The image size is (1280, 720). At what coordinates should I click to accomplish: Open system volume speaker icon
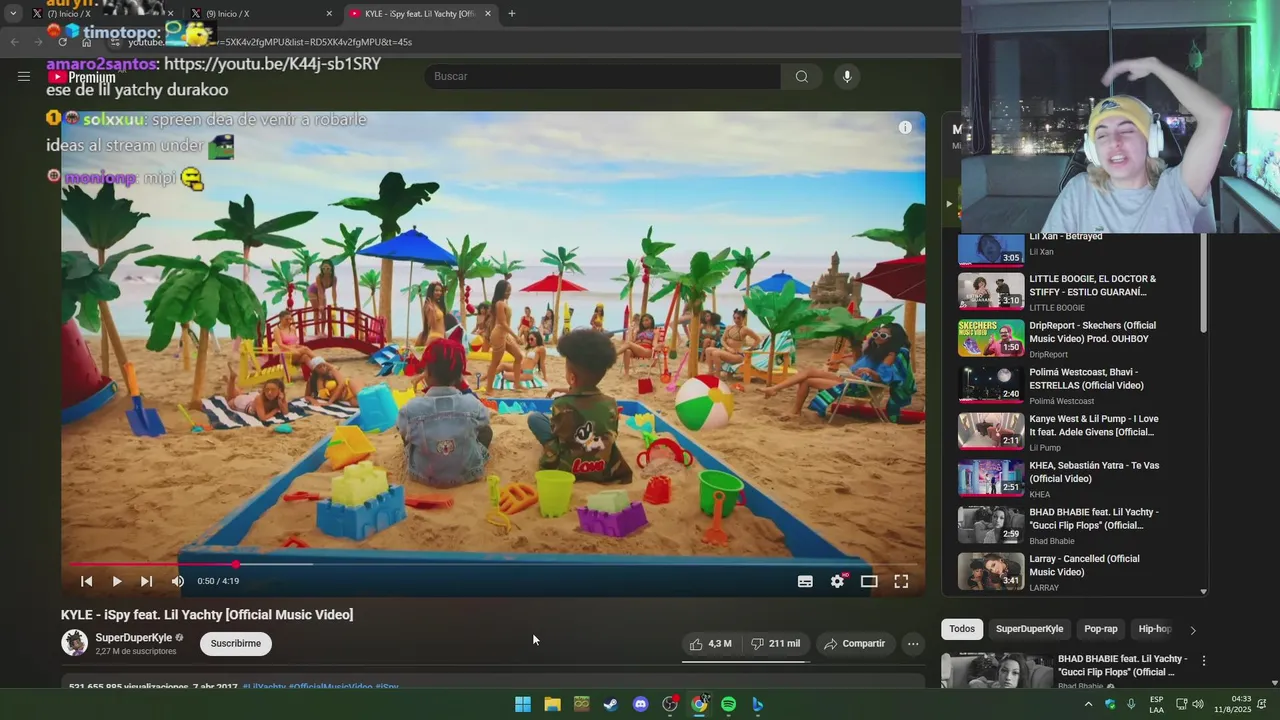tap(1196, 704)
